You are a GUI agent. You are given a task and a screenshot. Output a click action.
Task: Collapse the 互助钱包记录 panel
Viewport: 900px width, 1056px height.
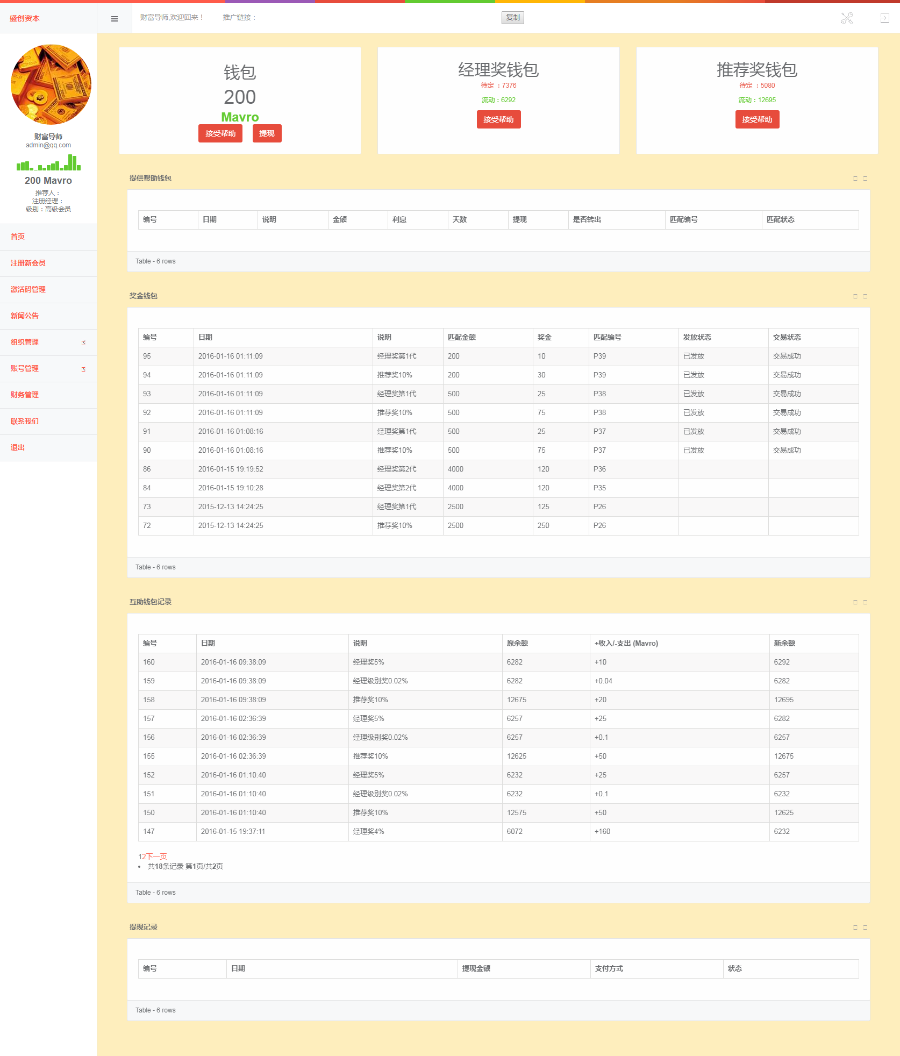click(856, 601)
